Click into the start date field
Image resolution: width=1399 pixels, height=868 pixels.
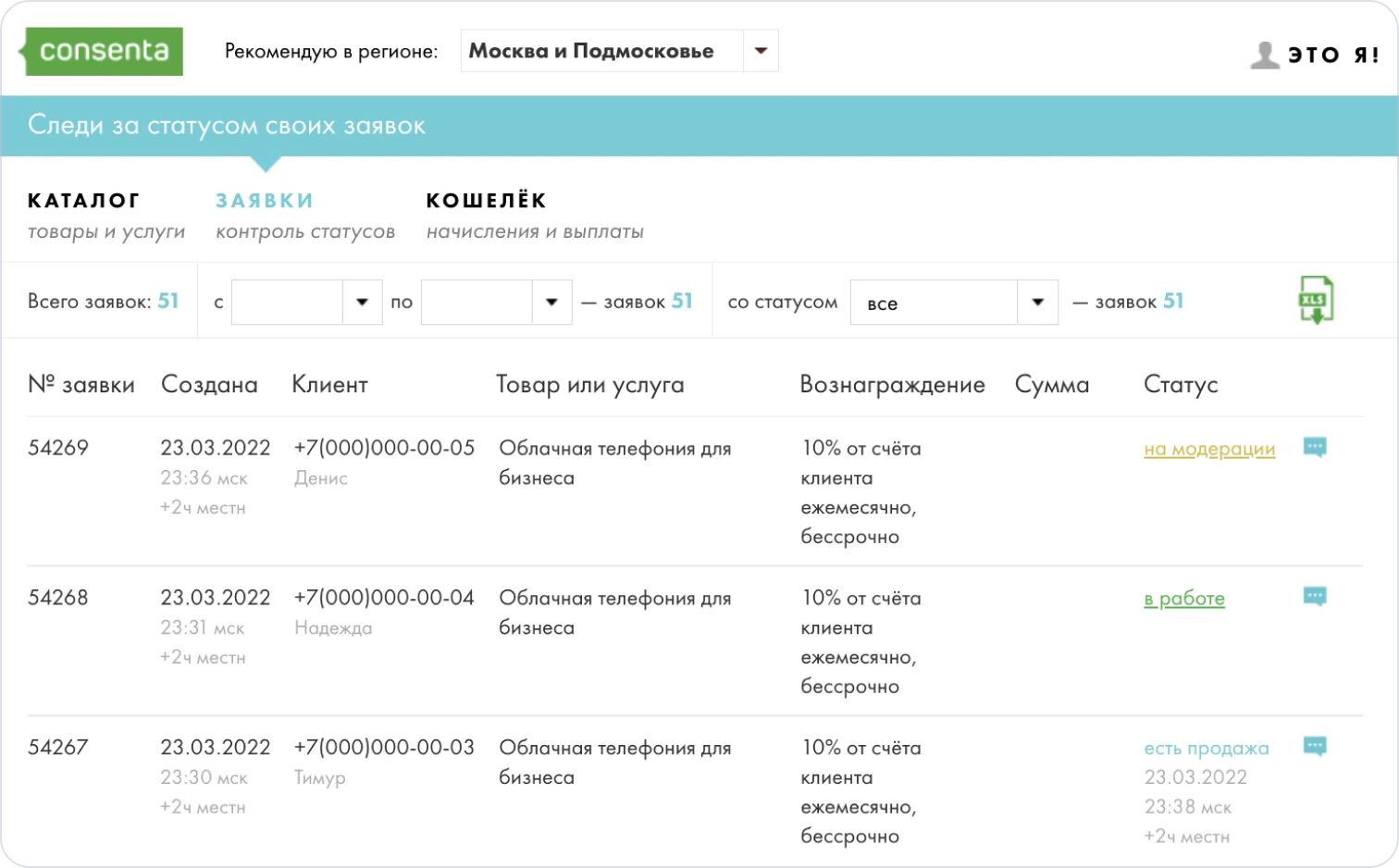point(287,302)
